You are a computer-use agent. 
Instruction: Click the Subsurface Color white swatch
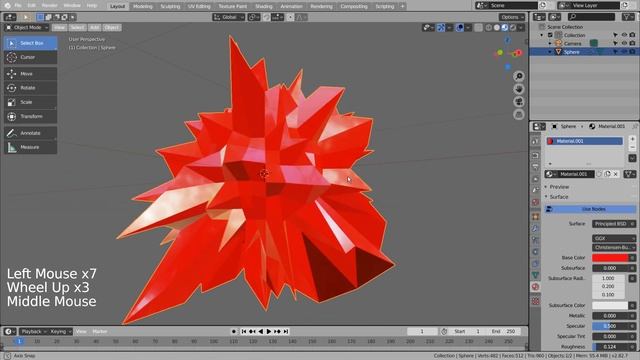tap(610, 305)
